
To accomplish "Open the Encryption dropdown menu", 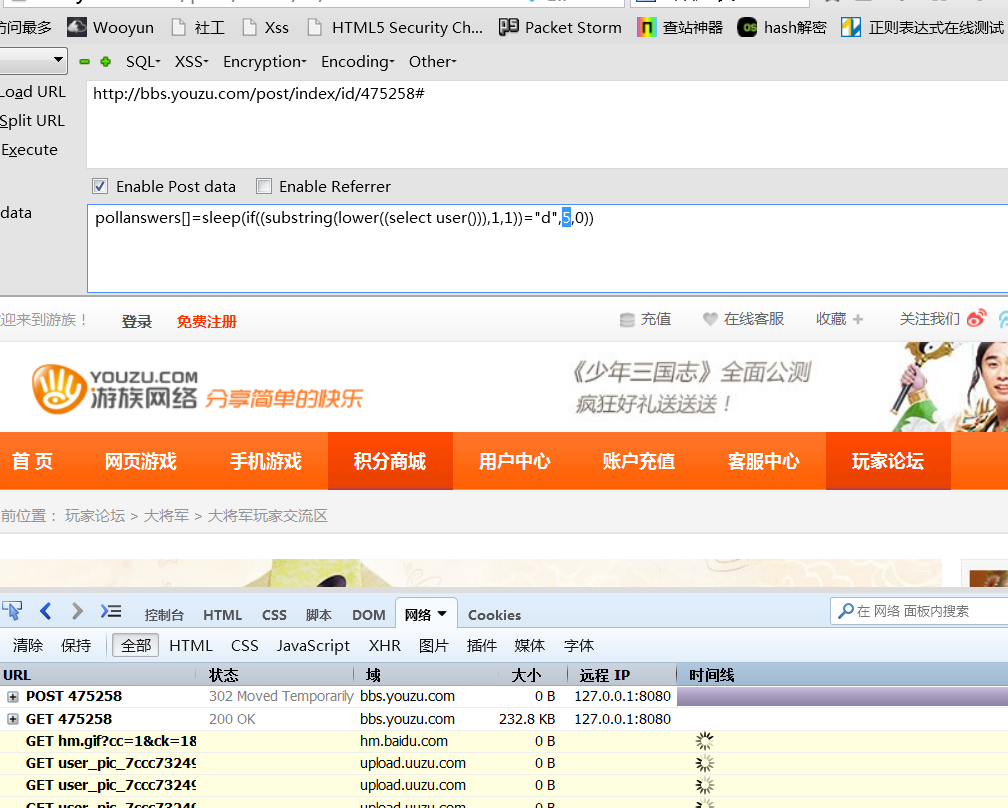I will click(x=264, y=62).
